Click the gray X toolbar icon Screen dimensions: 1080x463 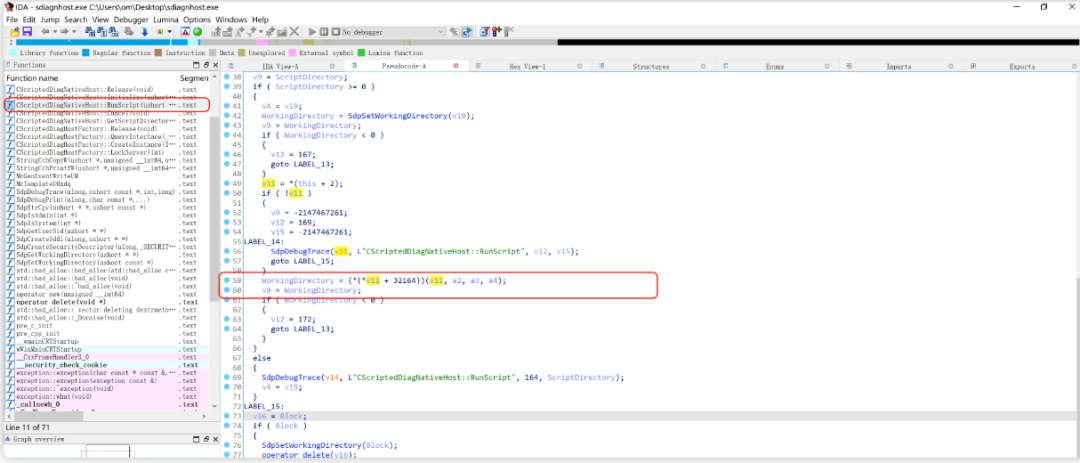(x=294, y=32)
